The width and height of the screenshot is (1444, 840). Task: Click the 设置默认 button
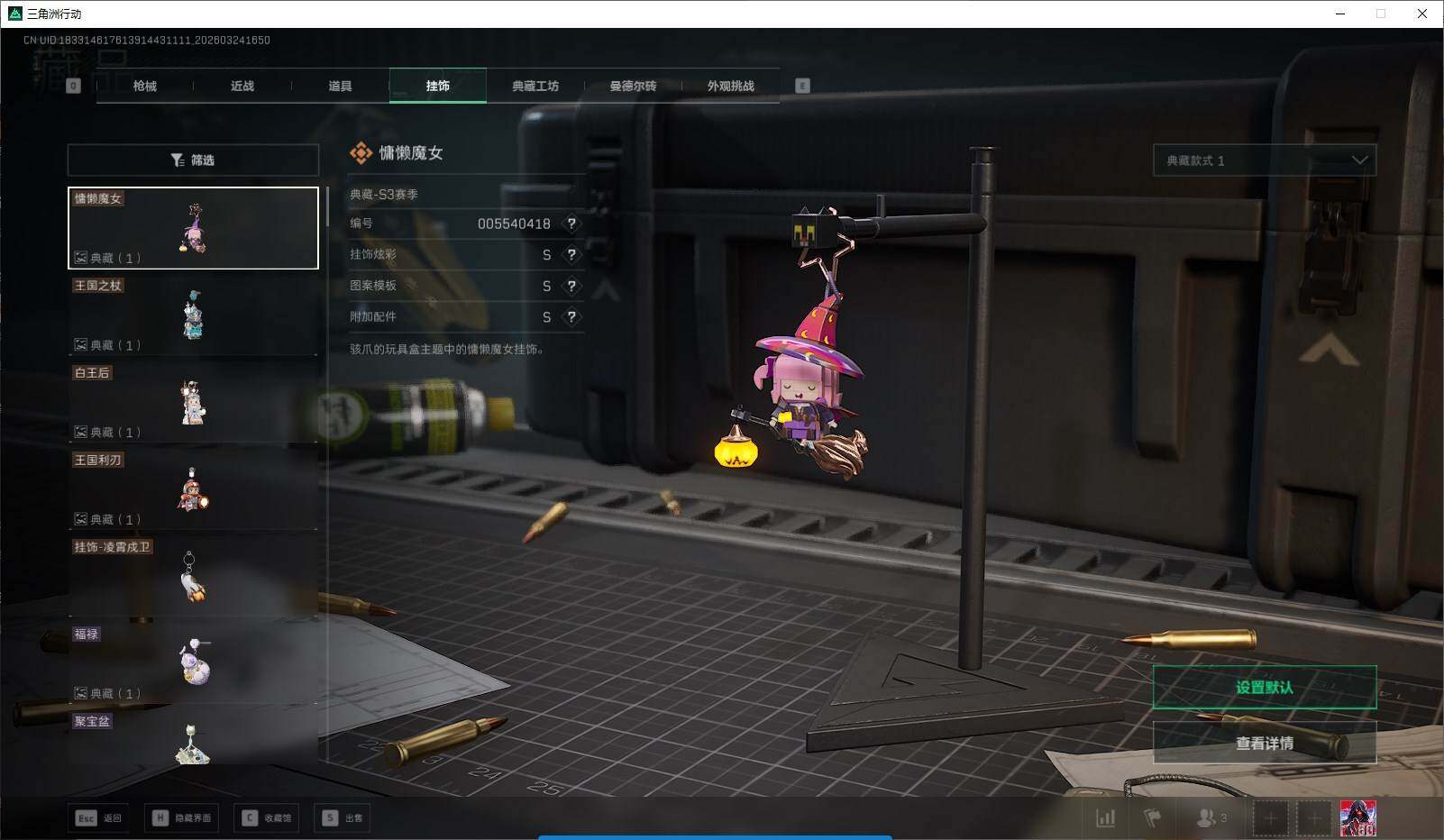pyautogui.click(x=1265, y=688)
